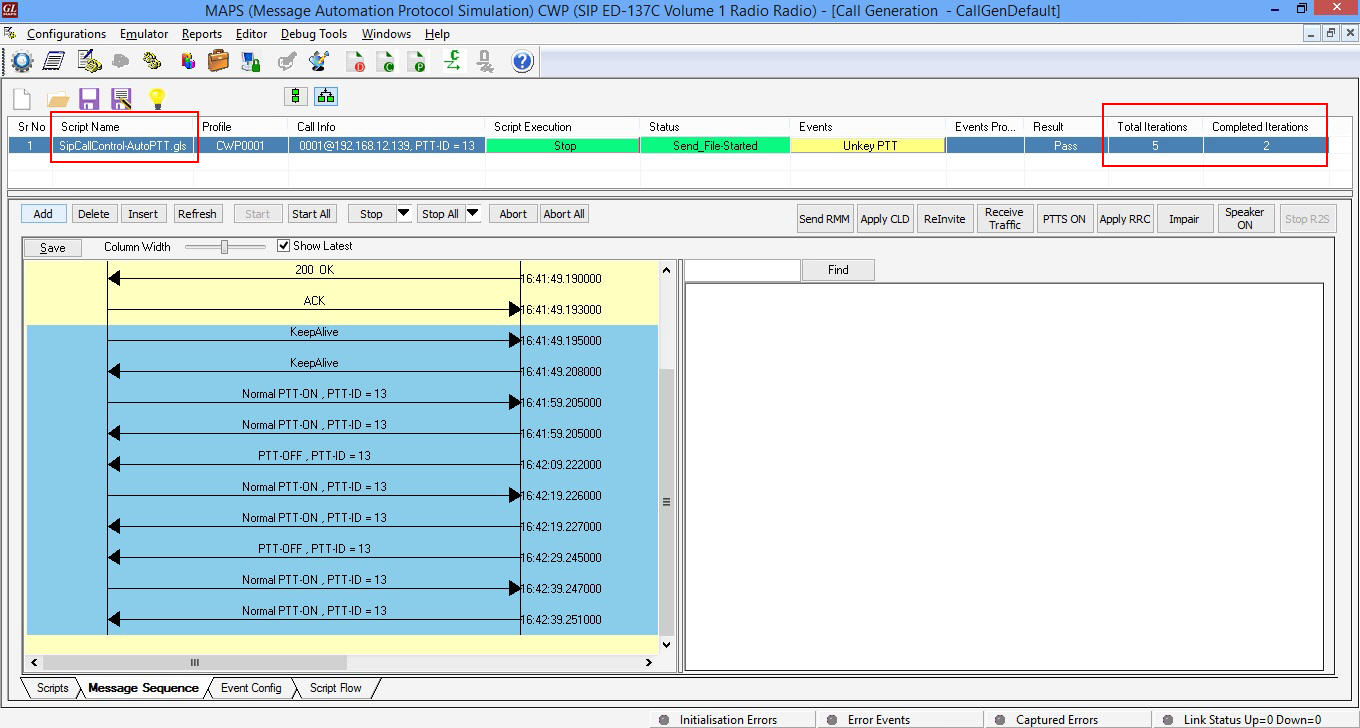1360x728 pixels.
Task: Click the Send RMM button
Action: coord(825,219)
